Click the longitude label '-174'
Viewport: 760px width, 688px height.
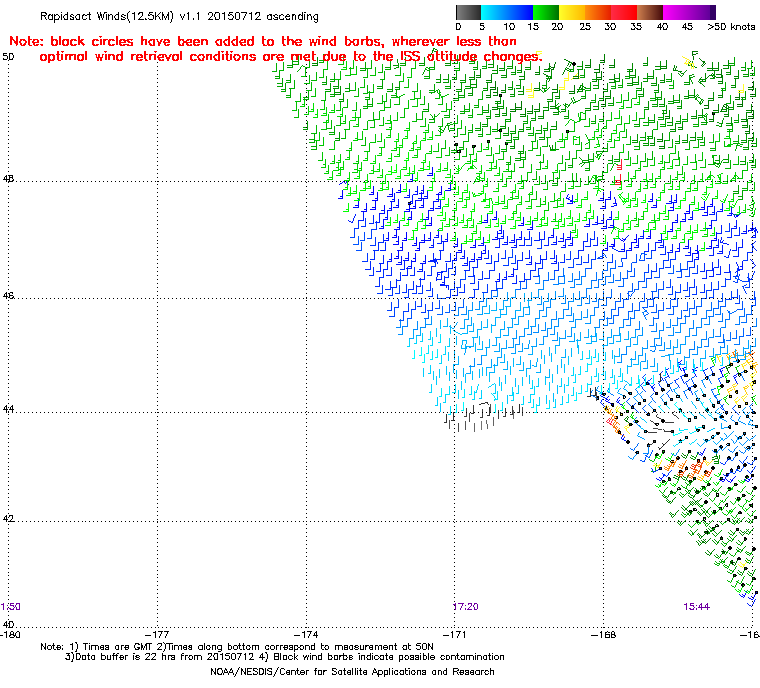tap(306, 634)
